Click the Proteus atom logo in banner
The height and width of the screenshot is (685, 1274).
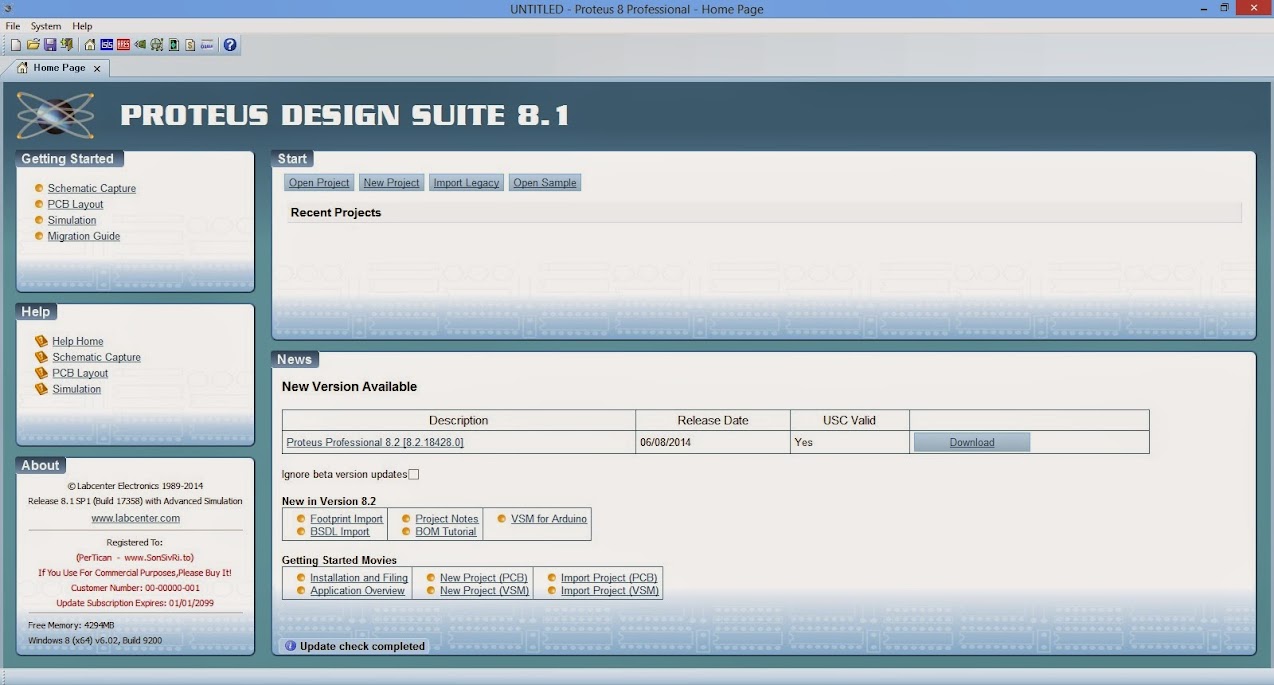tap(56, 116)
